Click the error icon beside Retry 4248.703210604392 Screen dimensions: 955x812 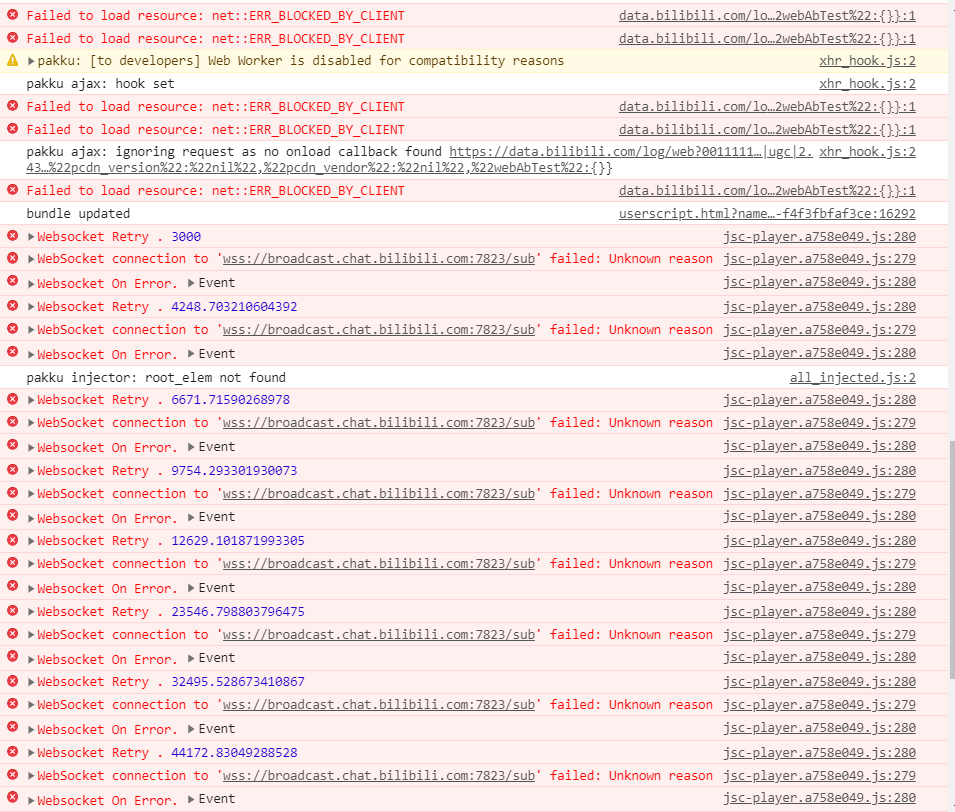tap(12, 305)
